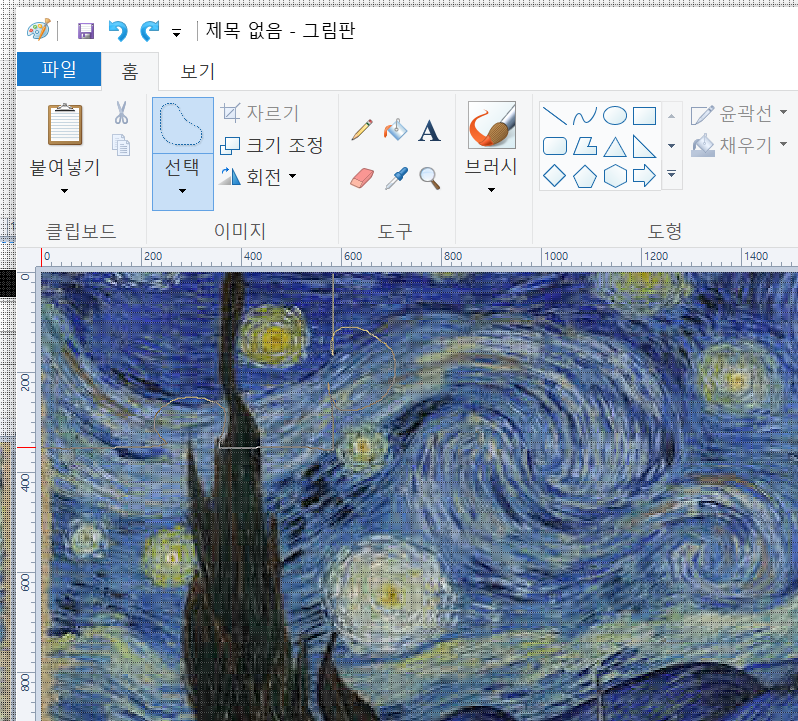The image size is (798, 721).
Task: Expand the 선택 options dropdown
Action: pos(182,182)
